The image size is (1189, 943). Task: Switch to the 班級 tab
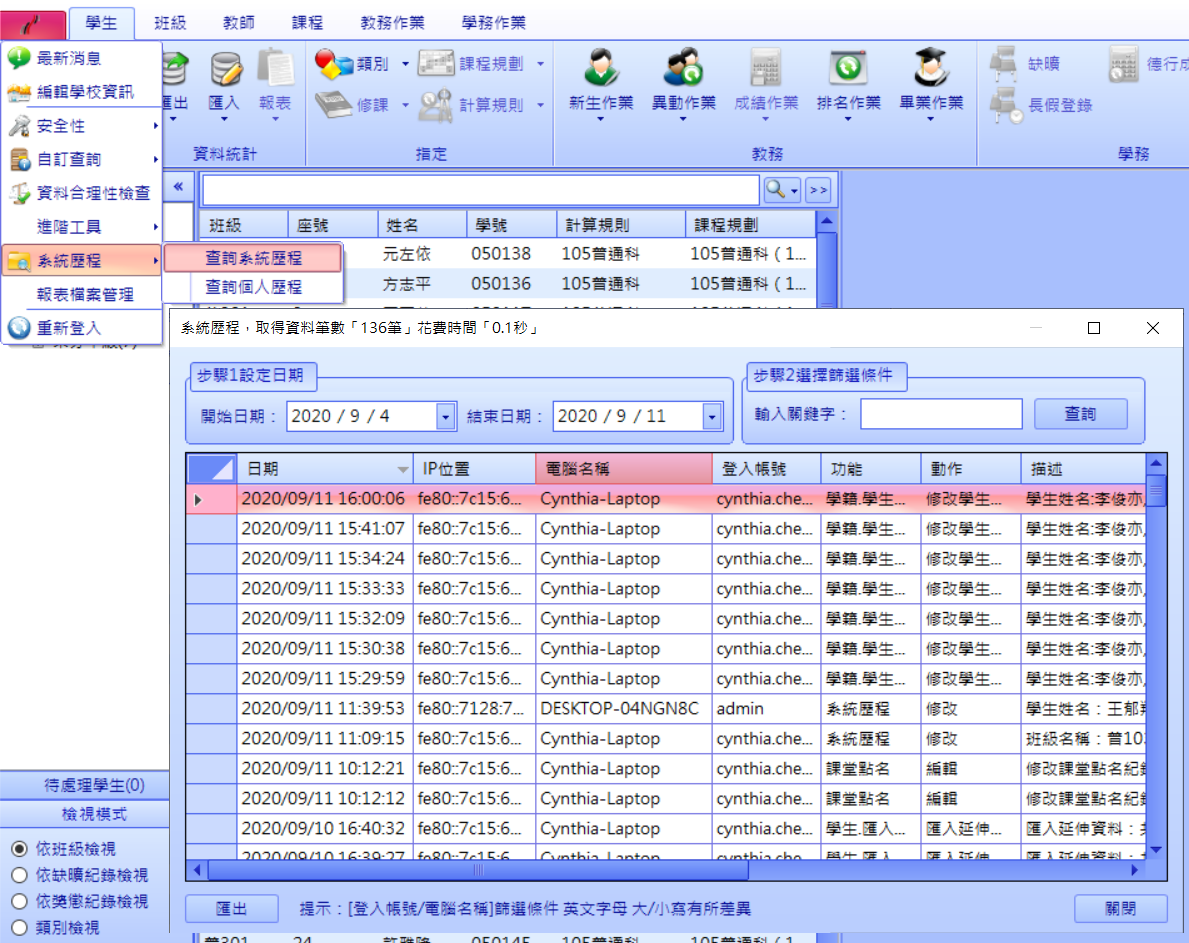point(170,23)
